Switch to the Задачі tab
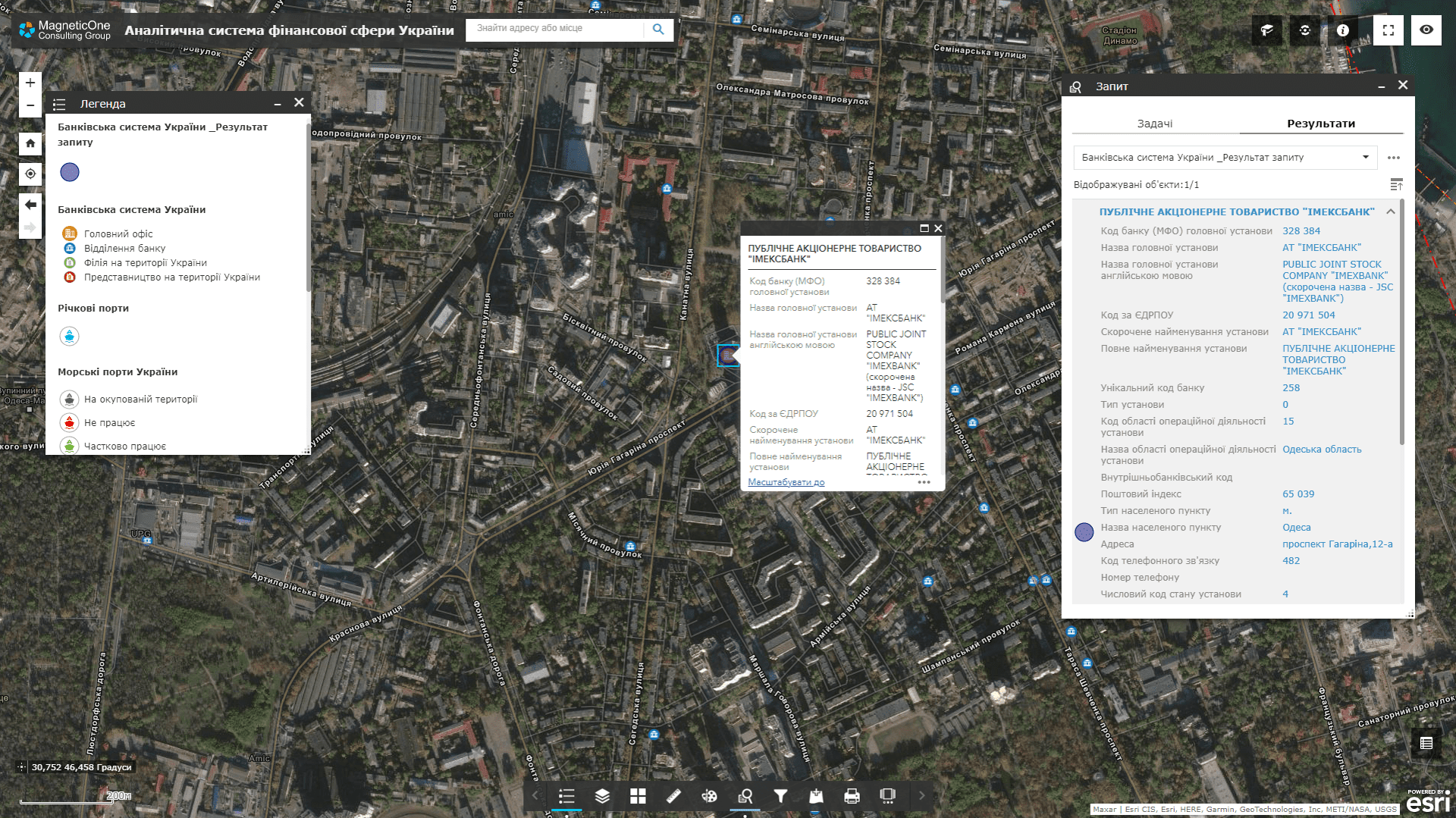The width and height of the screenshot is (1456, 818). pos(1155,124)
